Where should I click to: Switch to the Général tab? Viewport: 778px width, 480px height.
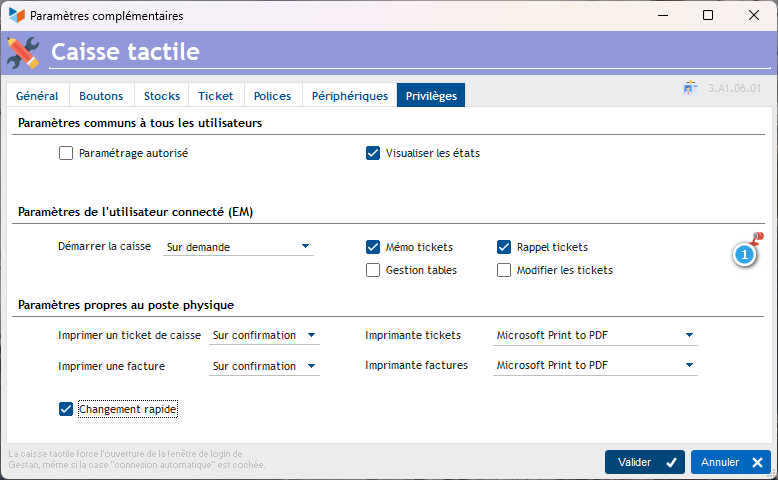37,96
